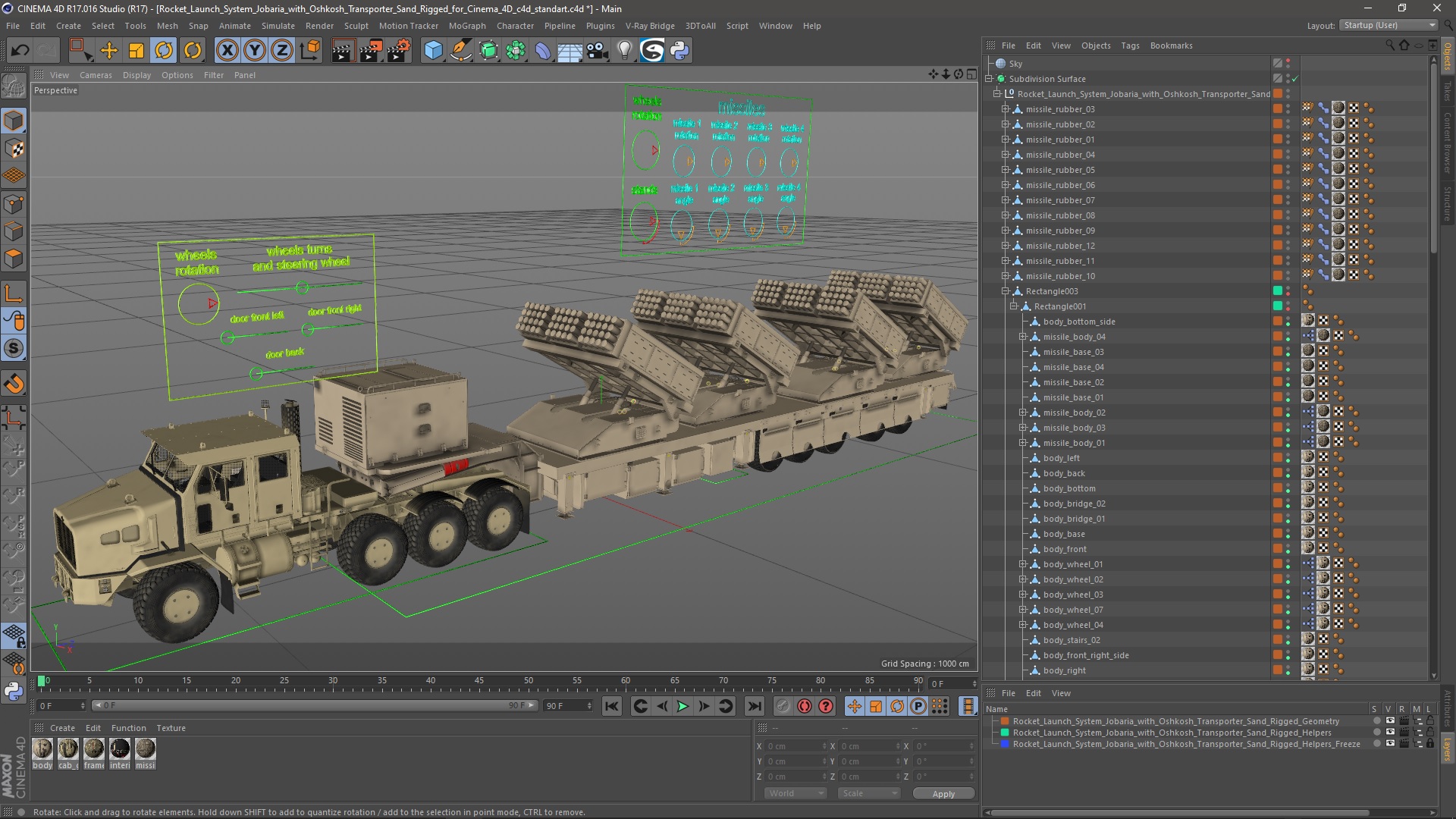Add a Camera object from toolbar
1456x819 pixels.
598,51
